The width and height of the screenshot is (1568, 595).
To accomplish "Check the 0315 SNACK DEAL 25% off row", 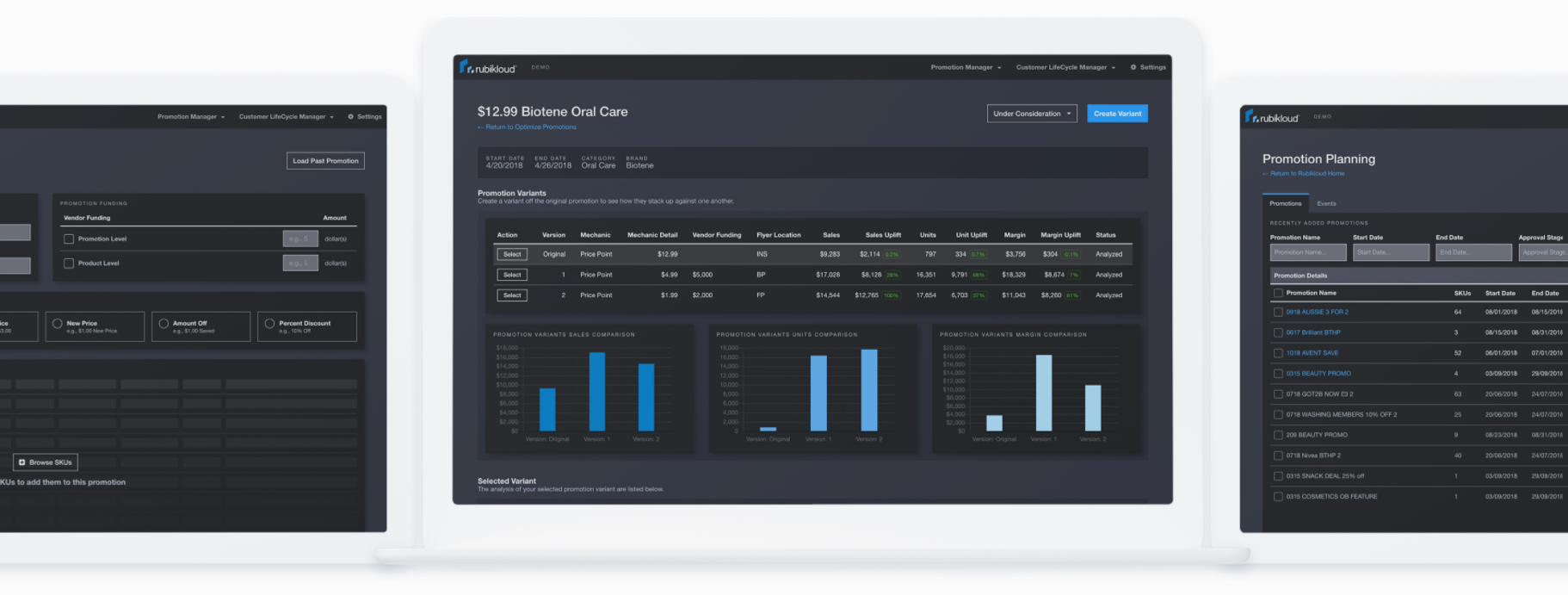I will point(1278,477).
